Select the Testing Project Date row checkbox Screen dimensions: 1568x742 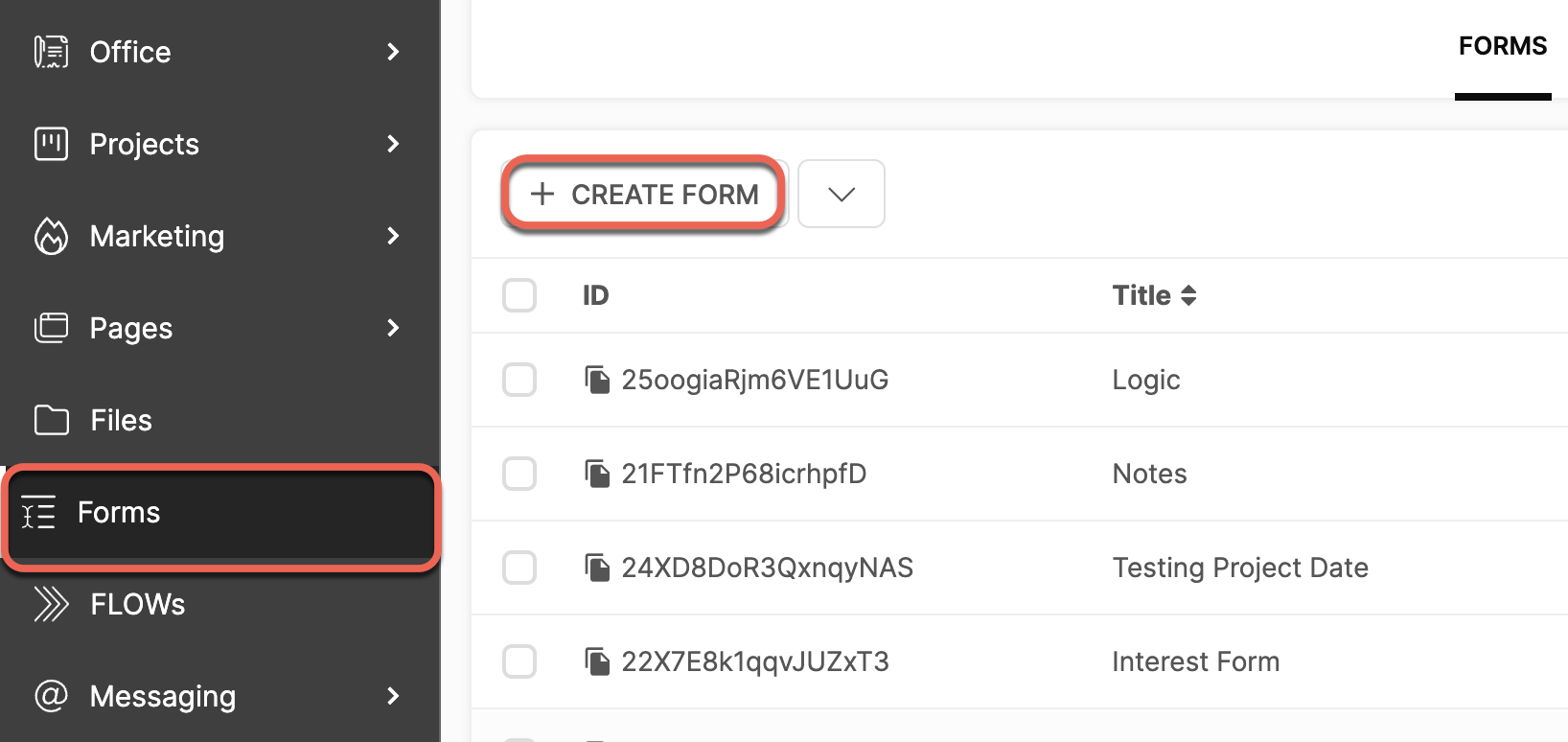519,568
